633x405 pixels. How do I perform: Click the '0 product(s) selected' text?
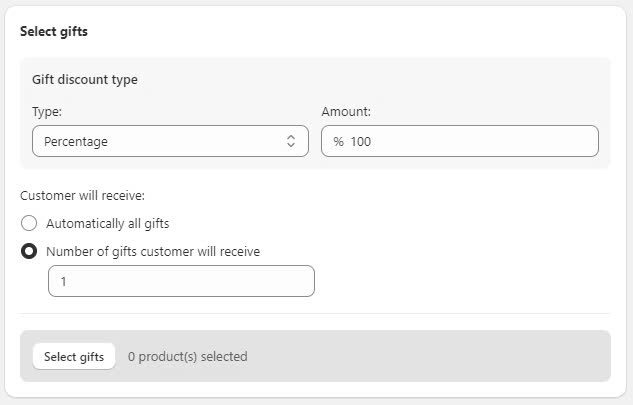[x=187, y=357]
